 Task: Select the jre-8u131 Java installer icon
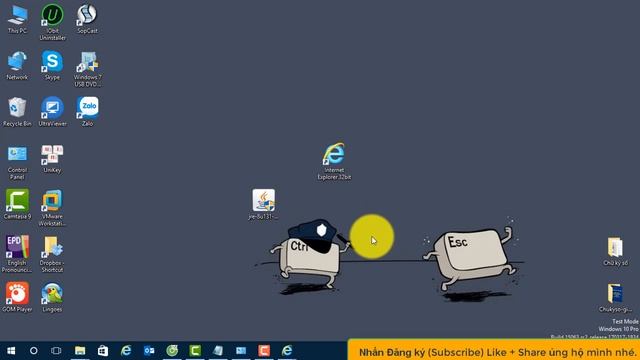263,205
